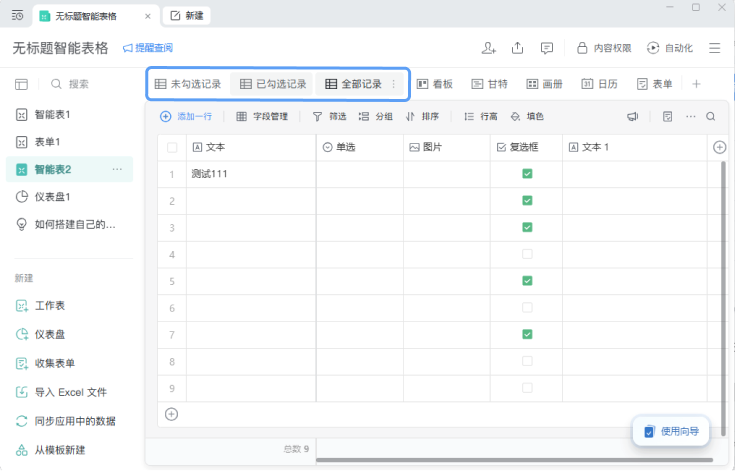The width and height of the screenshot is (735, 471).
Task: Open the 填色 fill color tool
Action: [x=527, y=116]
